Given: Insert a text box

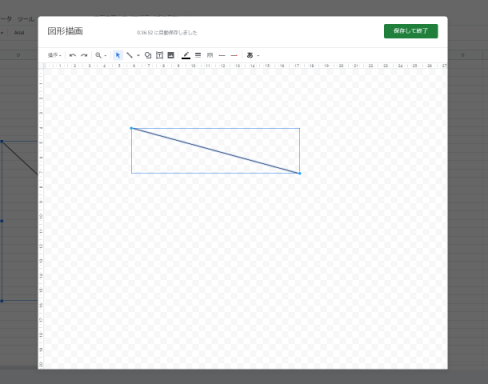Looking at the screenshot, I should click(x=160, y=55).
